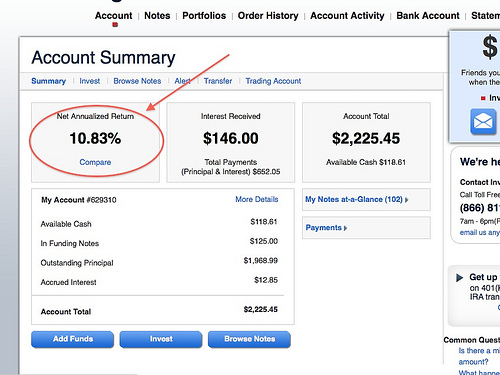Click the Outstanding Principal $1,968.99 value

[x=261, y=261]
